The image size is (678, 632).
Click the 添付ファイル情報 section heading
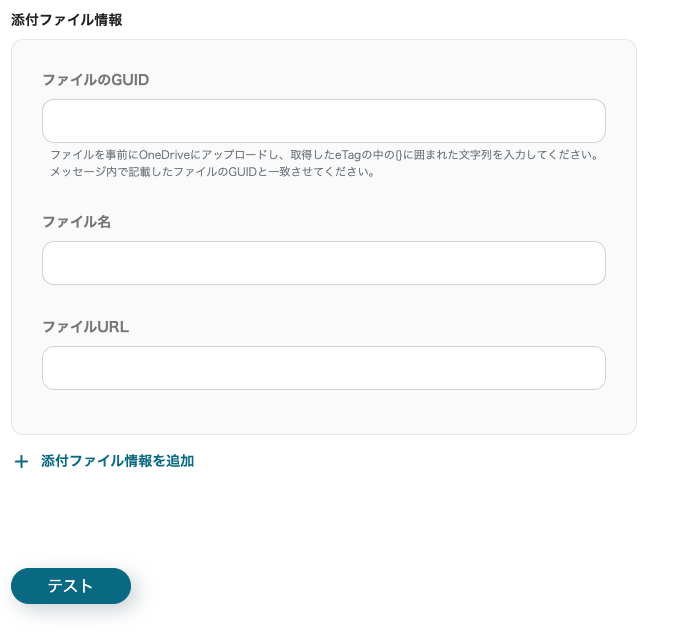(x=66, y=20)
